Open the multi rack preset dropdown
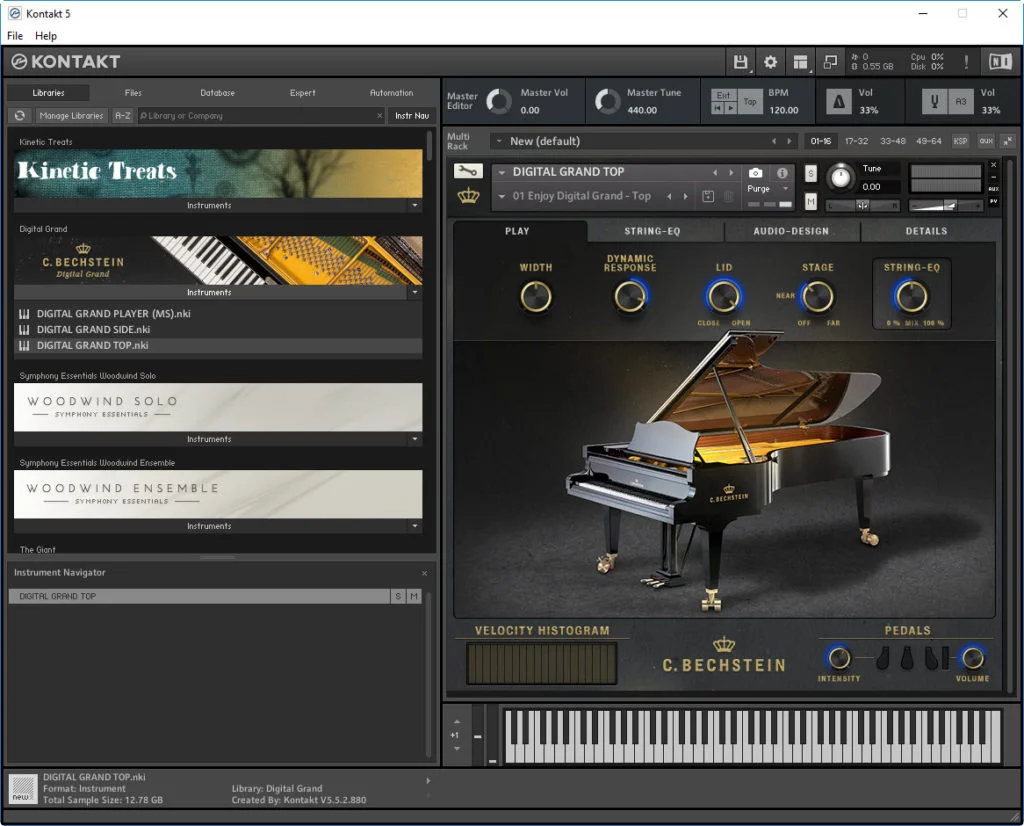Viewport: 1024px width, 826px height. (500, 141)
